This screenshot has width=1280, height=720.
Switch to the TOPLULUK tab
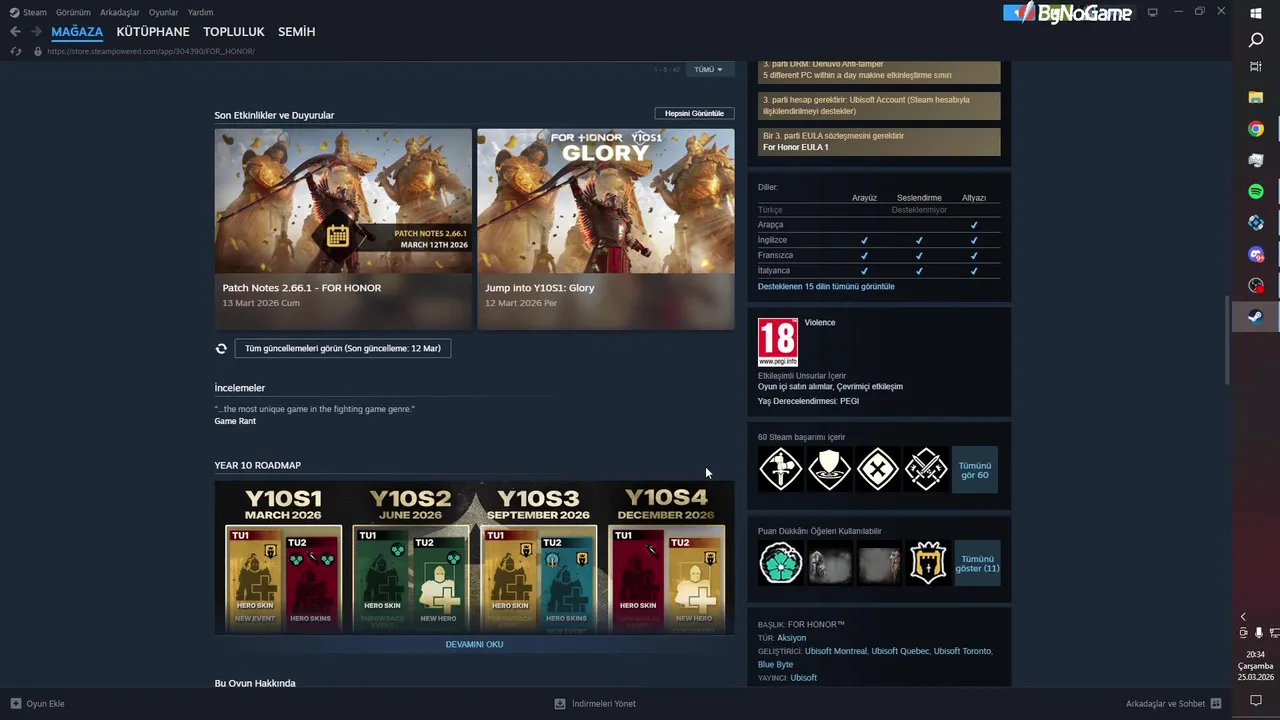[x=234, y=32]
